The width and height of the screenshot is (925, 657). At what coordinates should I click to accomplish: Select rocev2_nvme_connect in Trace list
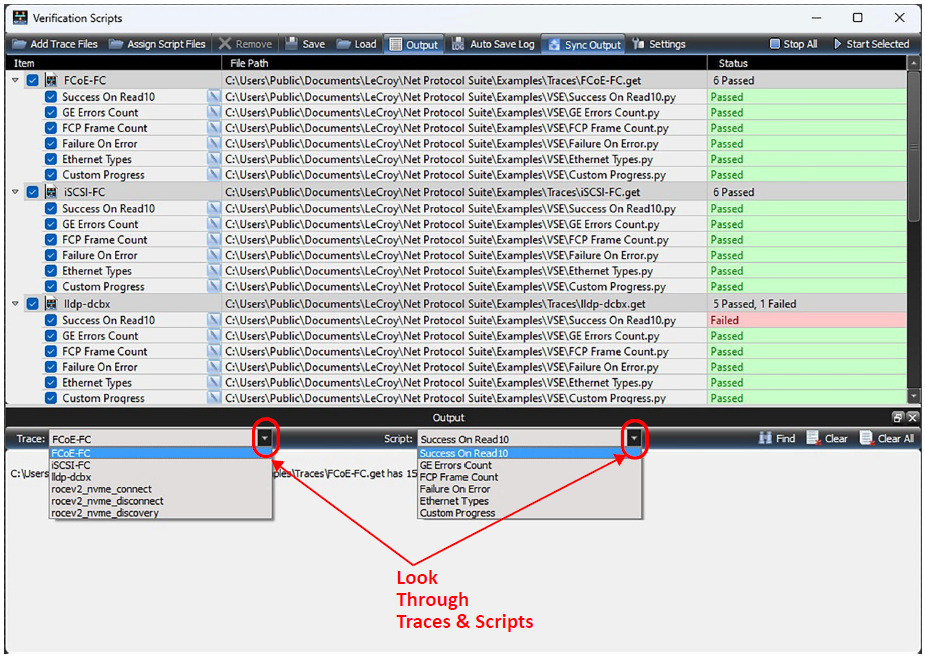point(101,489)
